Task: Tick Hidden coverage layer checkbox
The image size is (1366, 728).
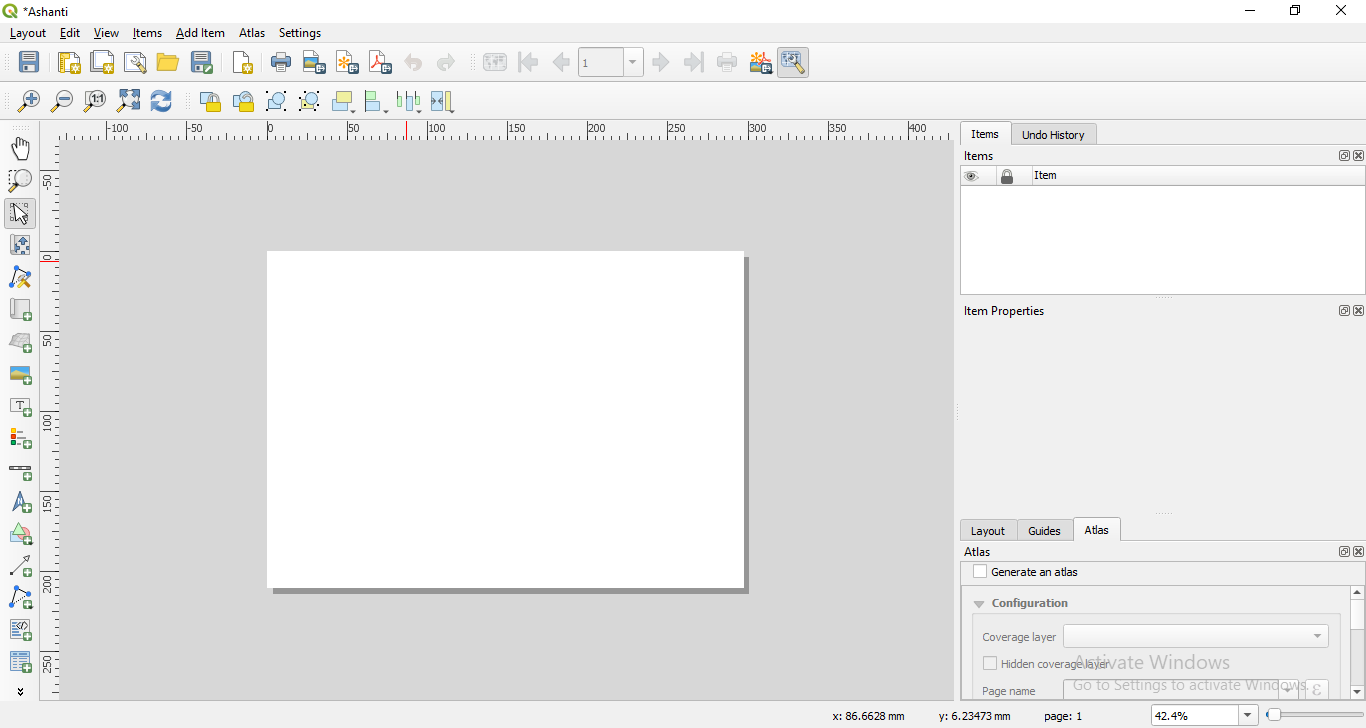Action: pyautogui.click(x=990, y=663)
